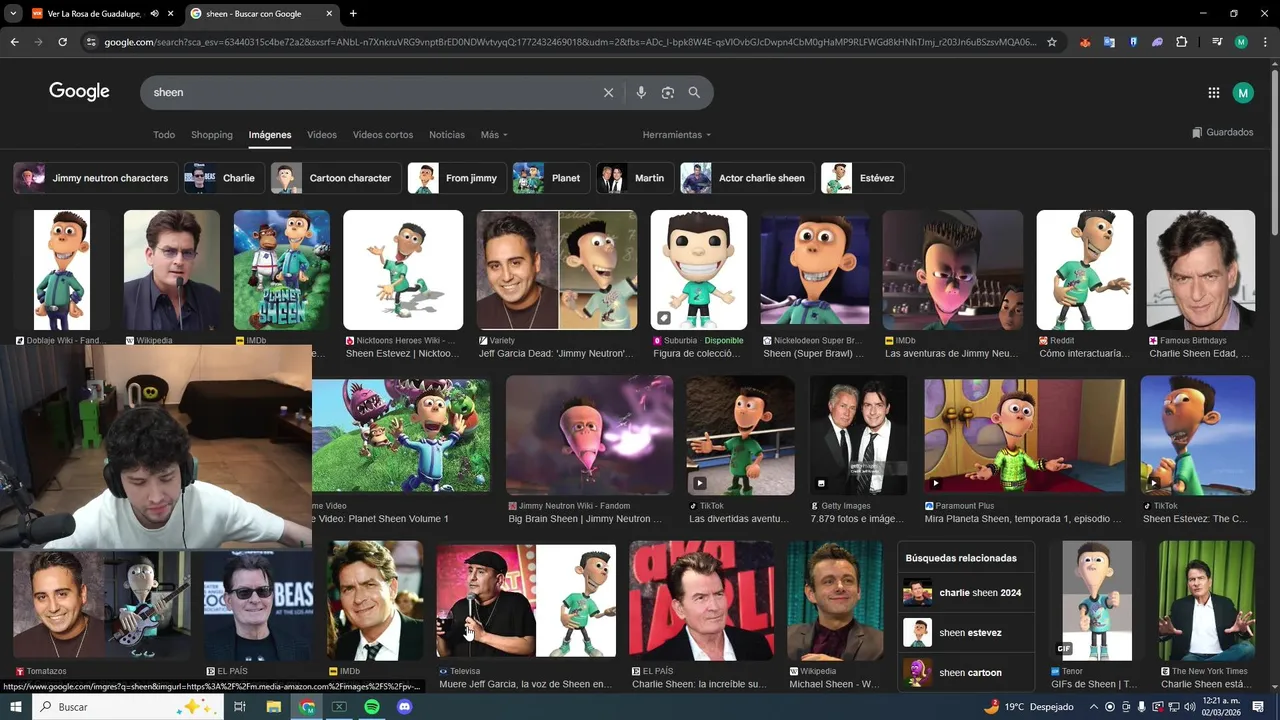Screen dimensions: 1280x720
Task: Open the Michael Sheen Wikipedia thumbnail
Action: pyautogui.click(x=835, y=601)
